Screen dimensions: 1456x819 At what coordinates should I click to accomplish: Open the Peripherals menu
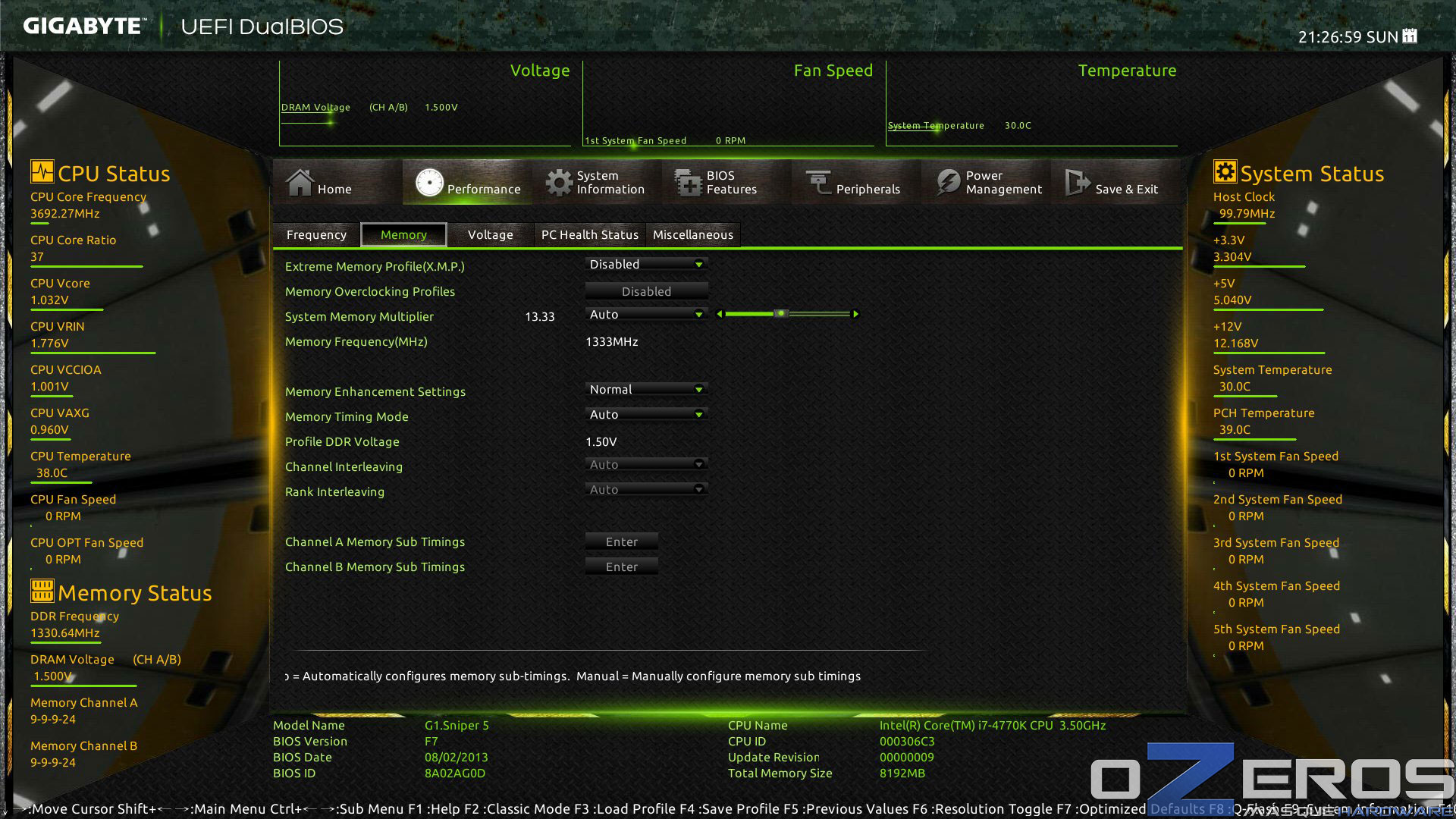tap(855, 182)
